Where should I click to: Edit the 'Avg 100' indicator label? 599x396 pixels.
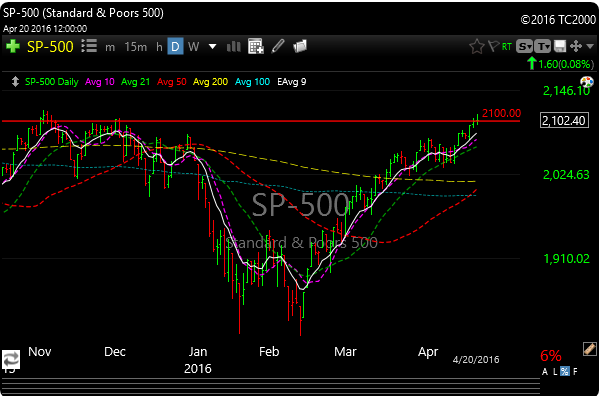pos(253,82)
